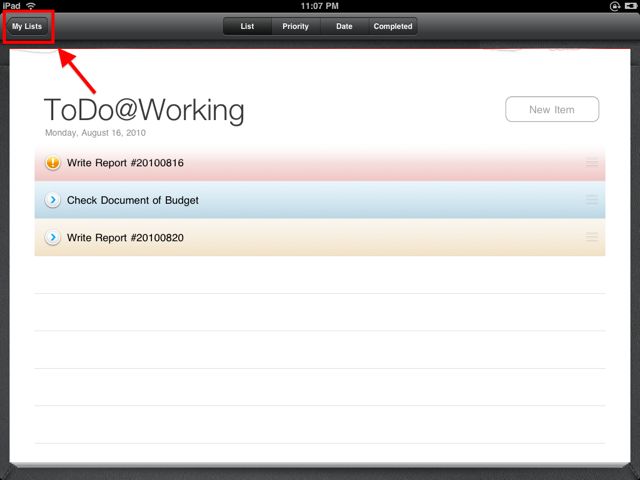Image resolution: width=640 pixels, height=480 pixels.
Task: Select the Write Report #20100816 task text
Action: 125,163
